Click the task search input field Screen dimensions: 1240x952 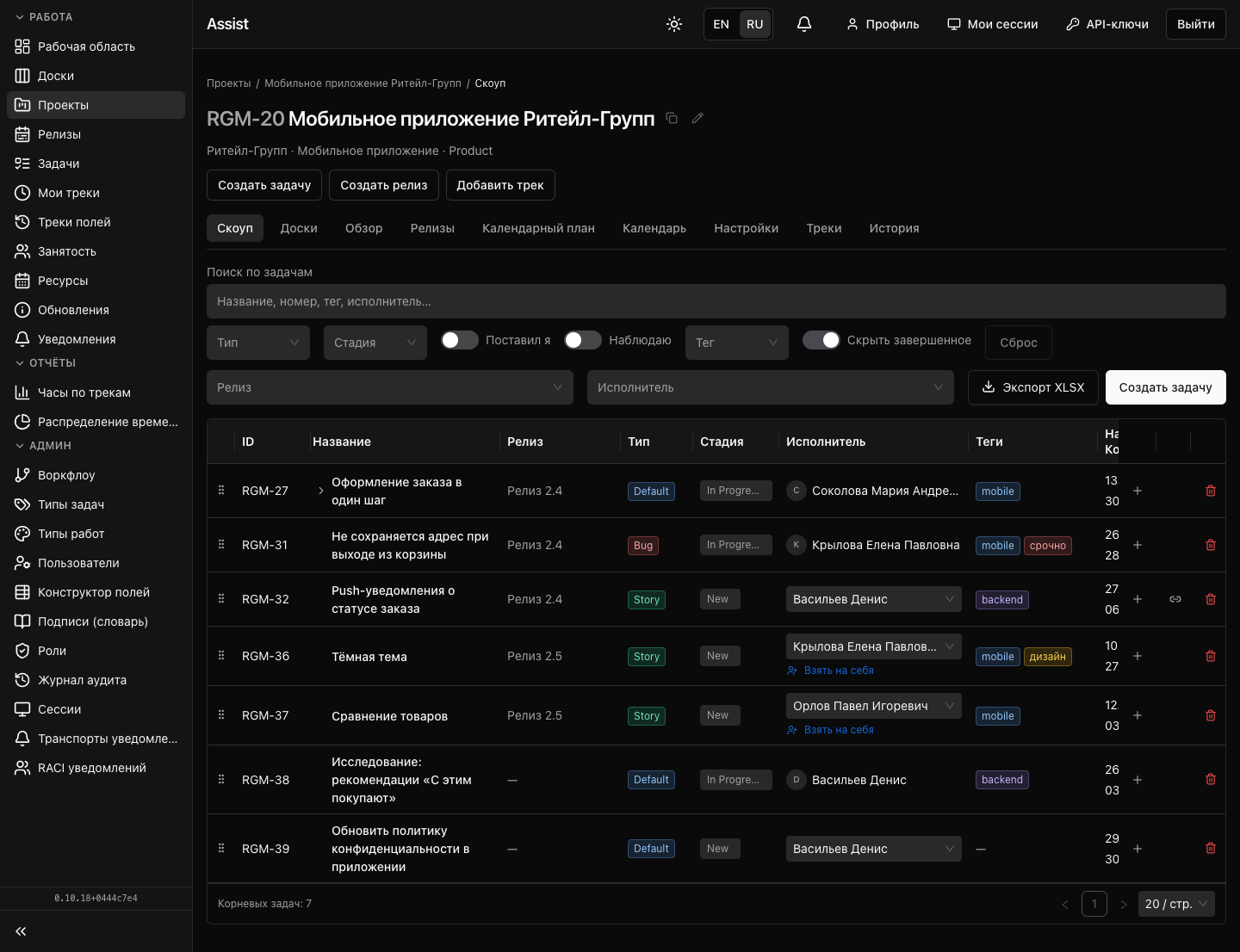[716, 301]
